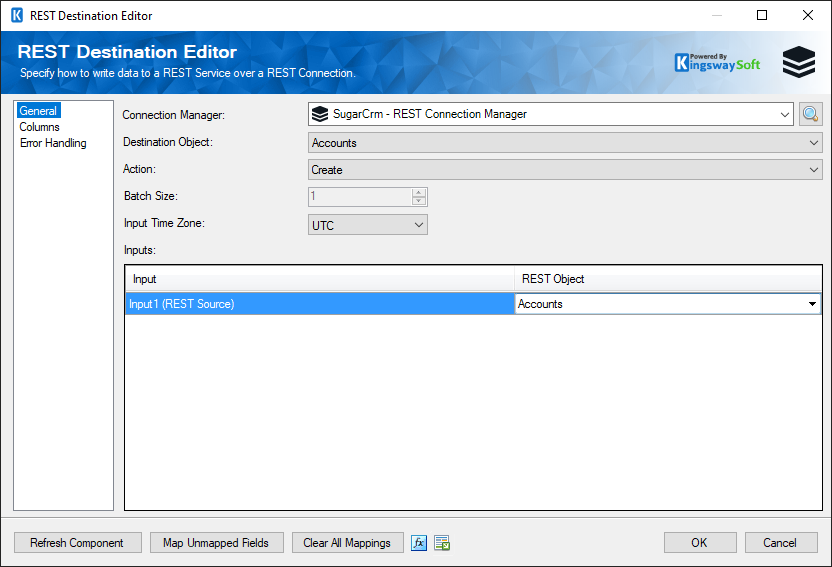
Task: Click Clear All Mappings button
Action: 347,543
